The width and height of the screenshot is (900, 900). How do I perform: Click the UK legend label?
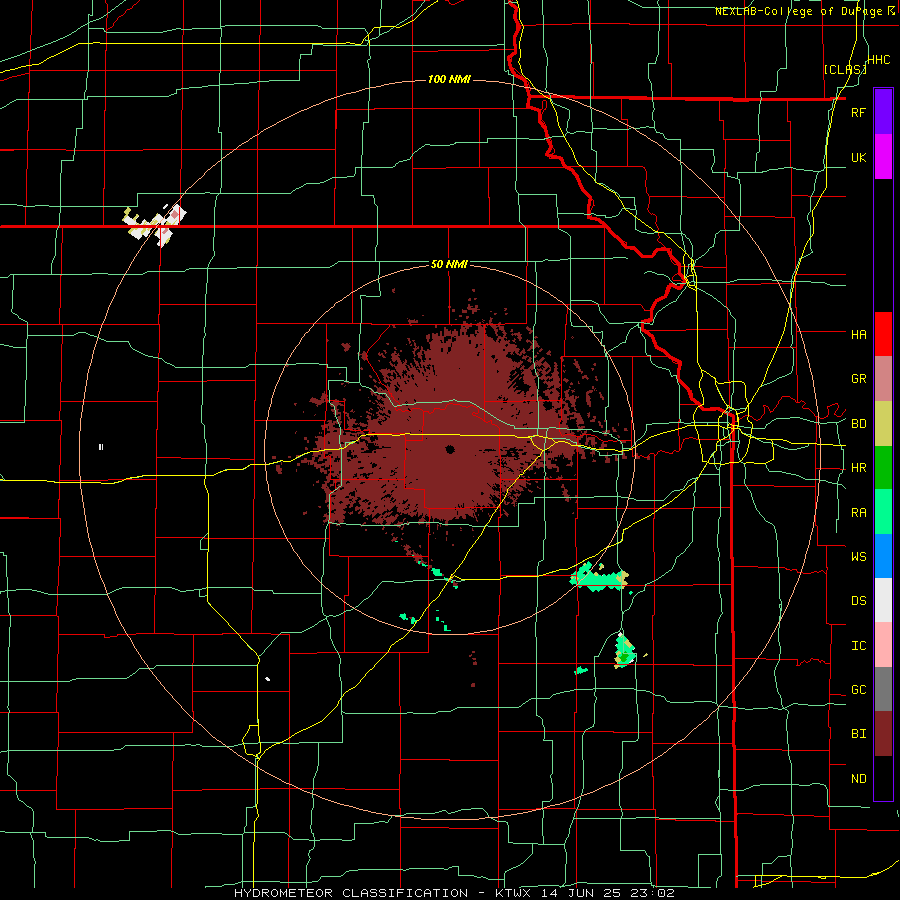point(858,157)
